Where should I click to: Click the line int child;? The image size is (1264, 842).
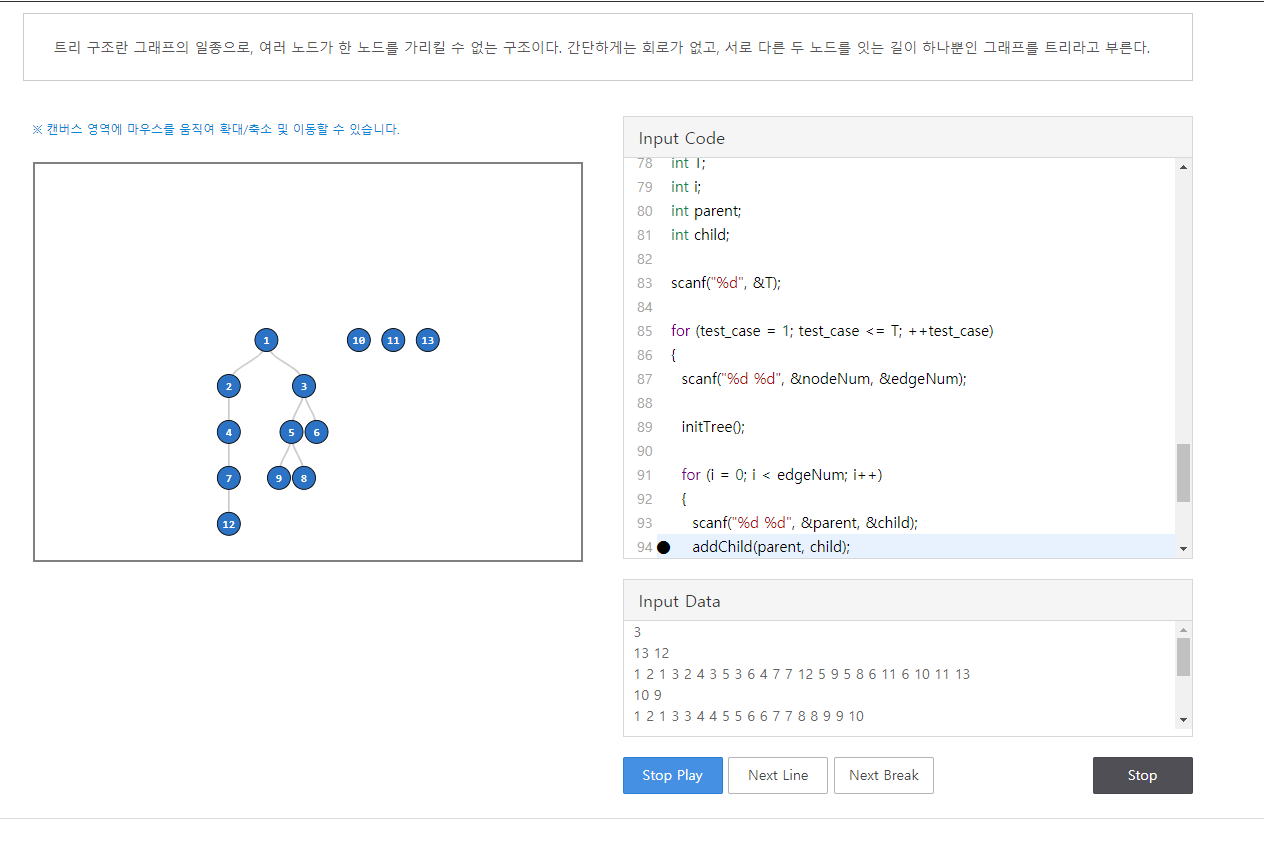click(700, 235)
